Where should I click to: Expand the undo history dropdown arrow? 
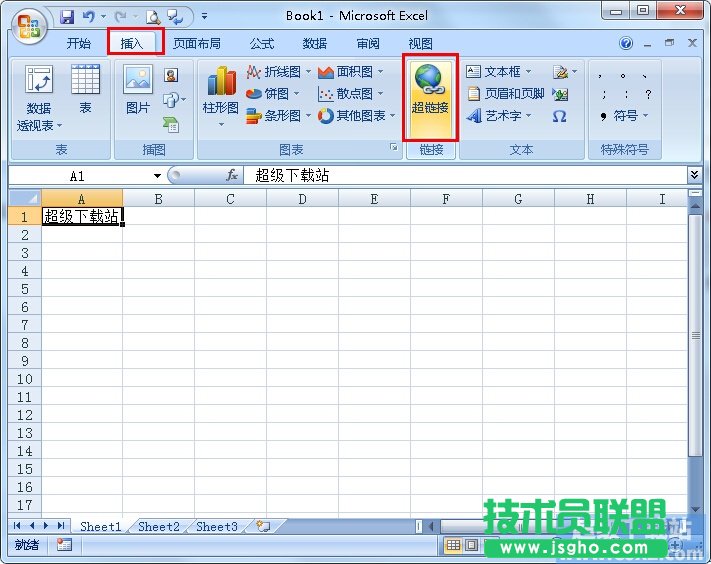pos(103,17)
